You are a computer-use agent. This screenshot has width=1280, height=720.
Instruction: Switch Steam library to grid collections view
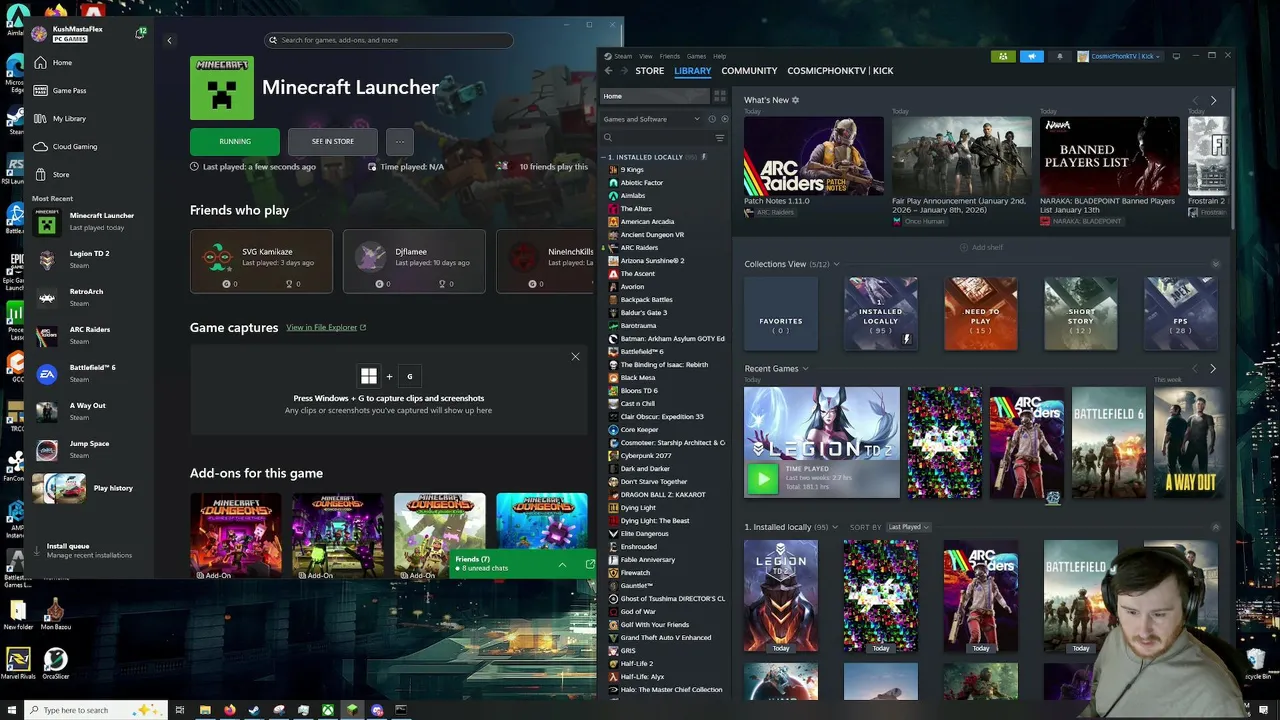(x=719, y=96)
